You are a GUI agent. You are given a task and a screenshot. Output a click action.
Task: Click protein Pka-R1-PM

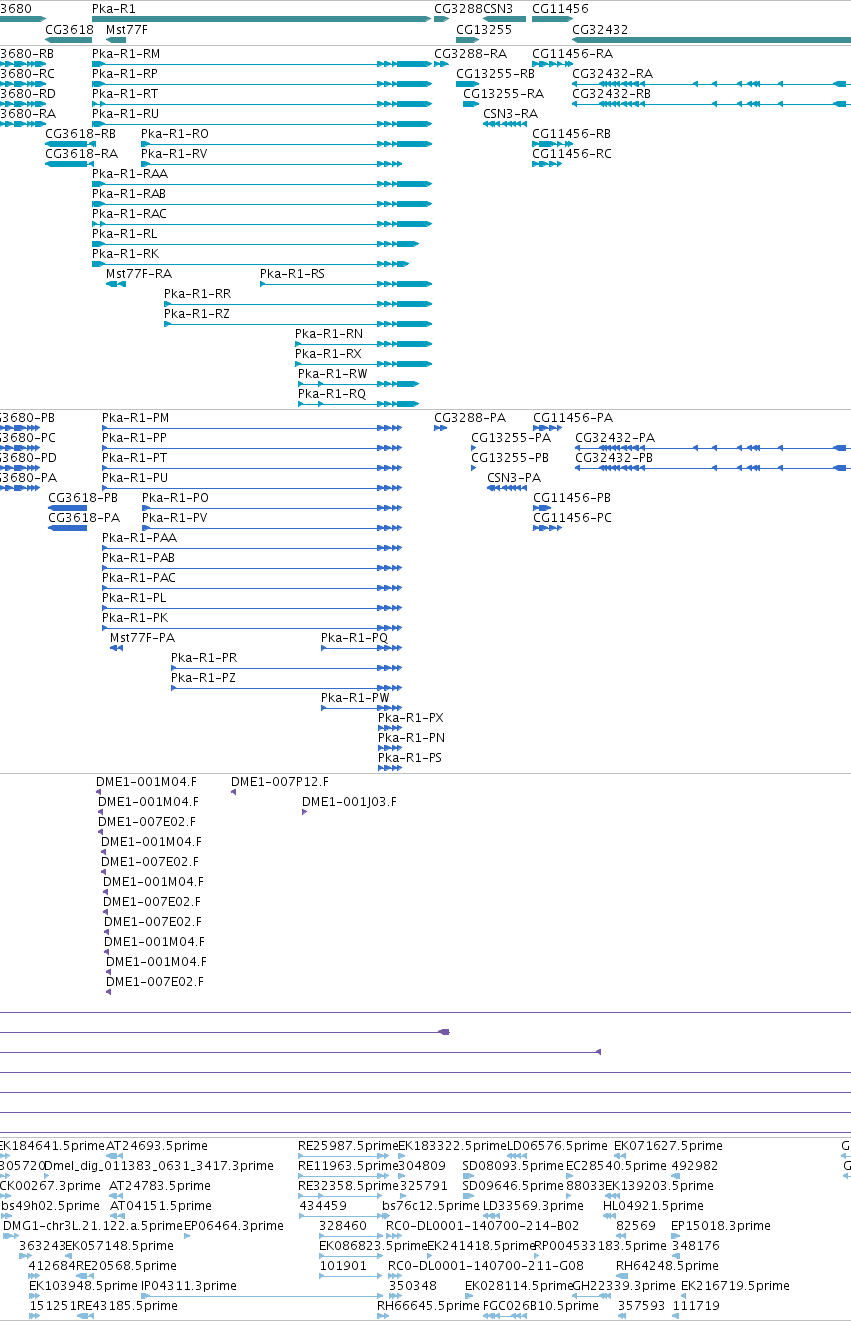[x=136, y=418]
